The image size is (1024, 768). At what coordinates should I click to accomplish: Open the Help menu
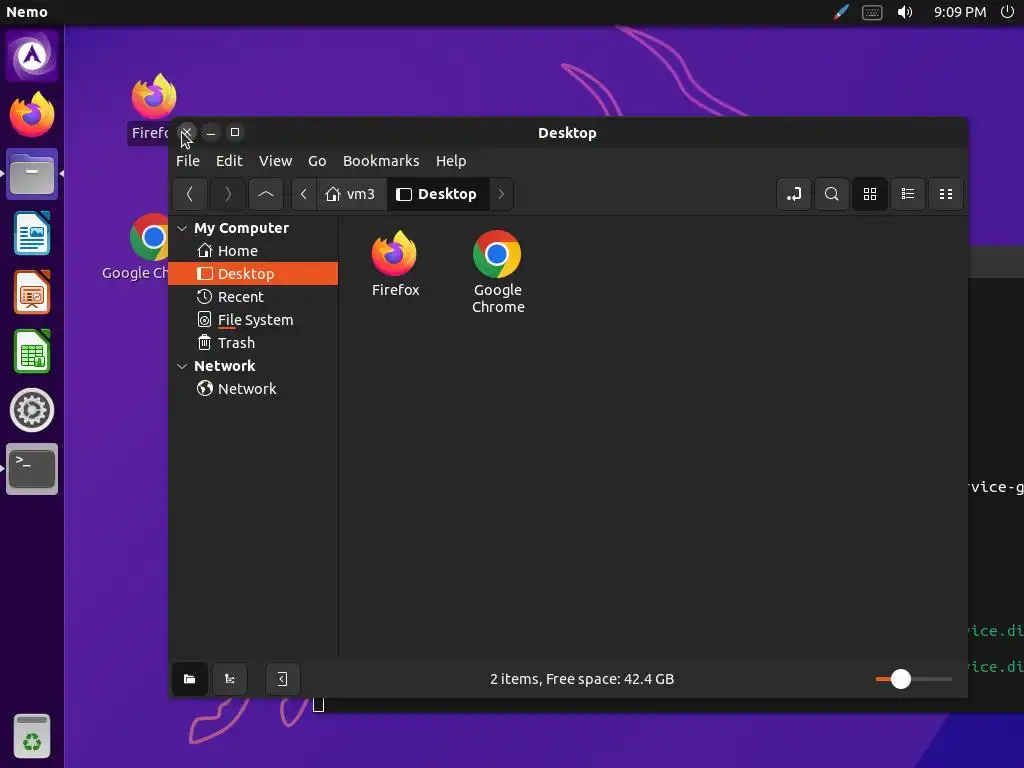point(451,161)
